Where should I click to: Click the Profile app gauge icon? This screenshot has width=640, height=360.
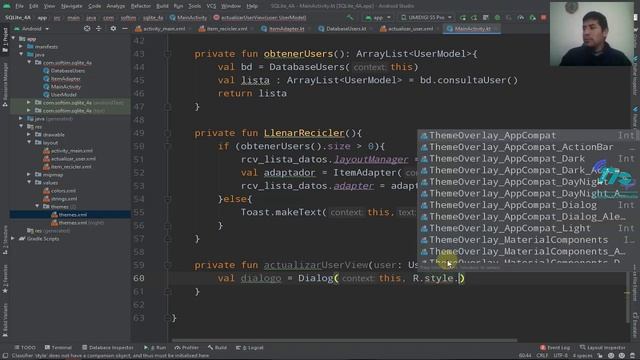520,18
